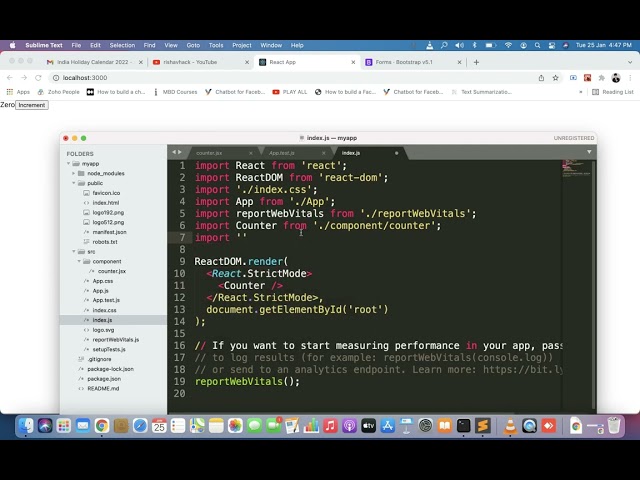
Task: Collapse the myapp folder in sidebar
Action: coord(69,164)
